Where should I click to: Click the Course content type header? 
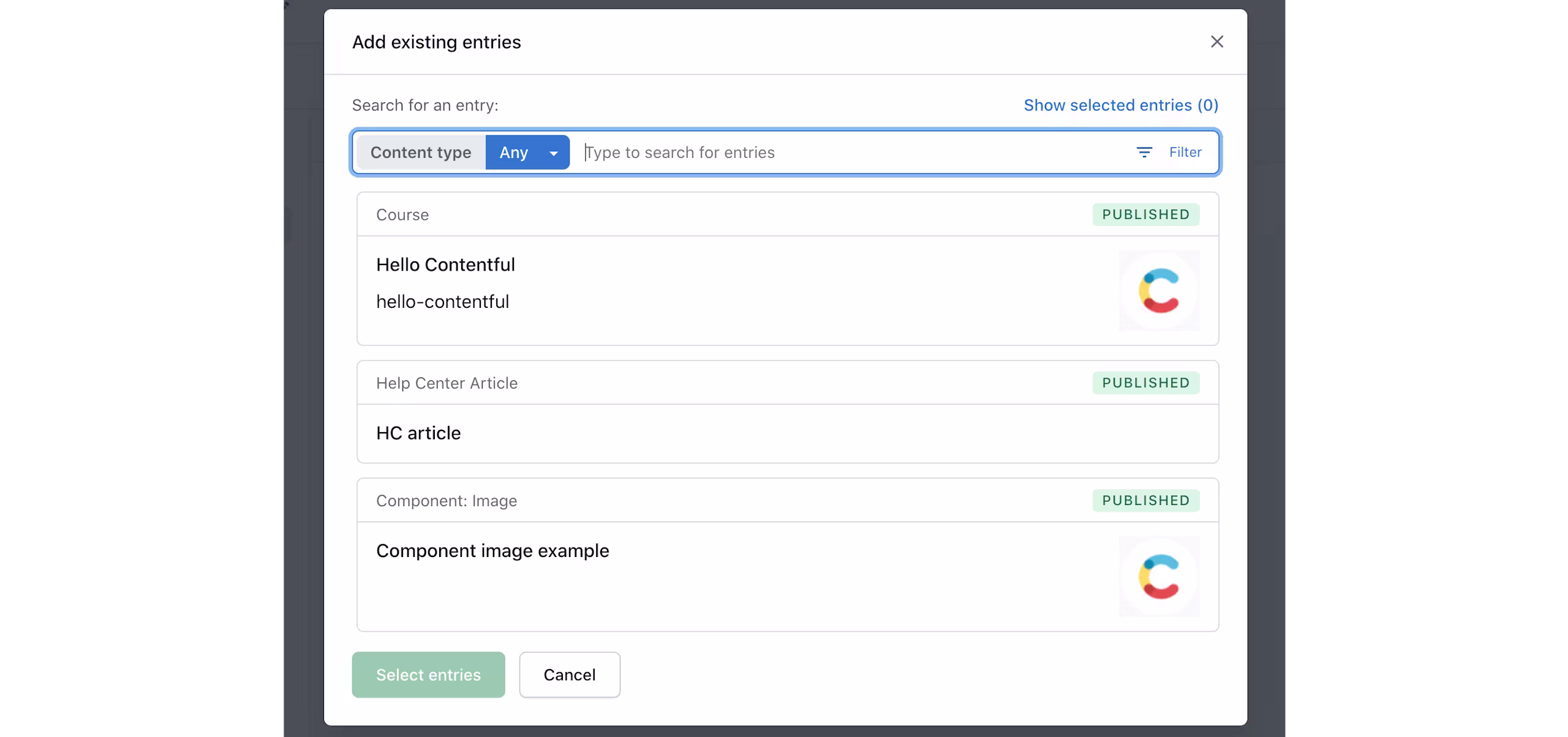tap(402, 215)
